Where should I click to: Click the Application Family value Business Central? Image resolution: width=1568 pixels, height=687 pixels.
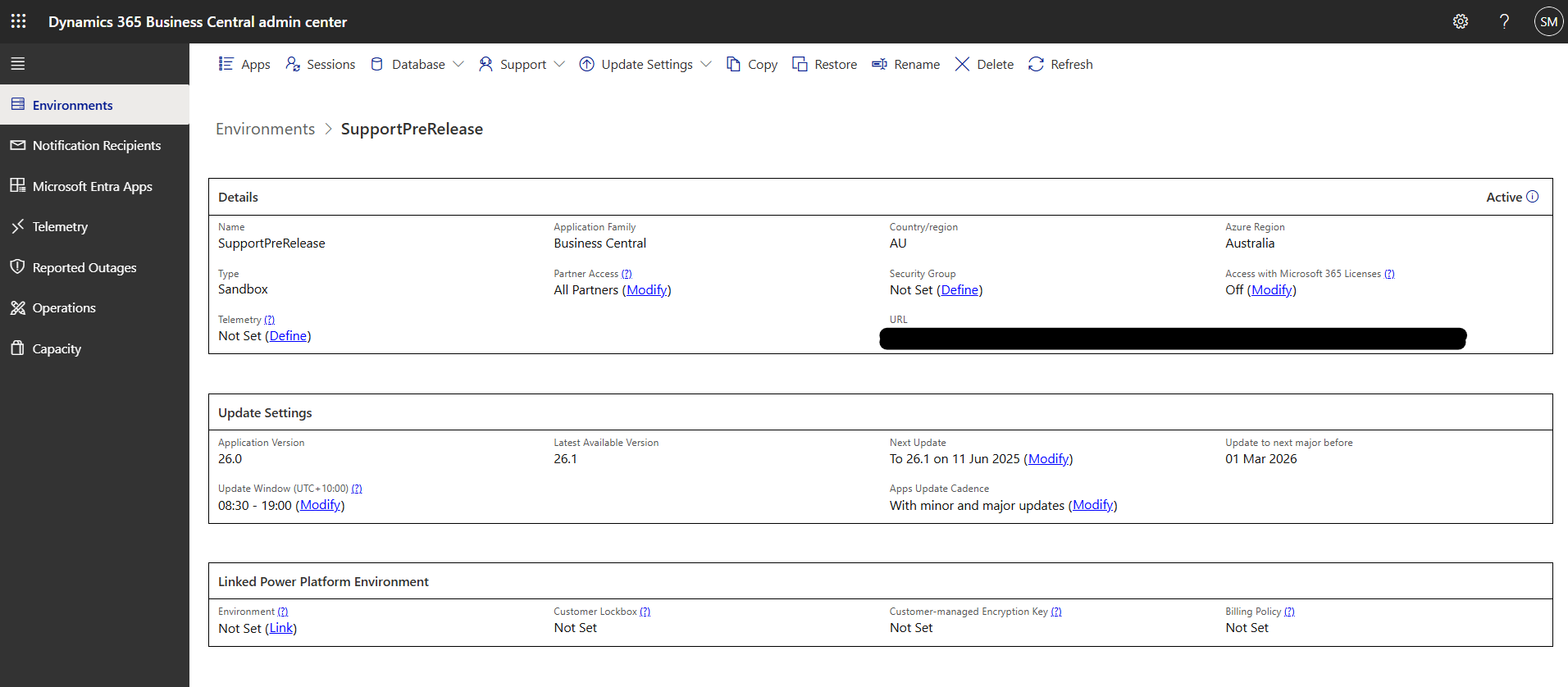pos(599,243)
